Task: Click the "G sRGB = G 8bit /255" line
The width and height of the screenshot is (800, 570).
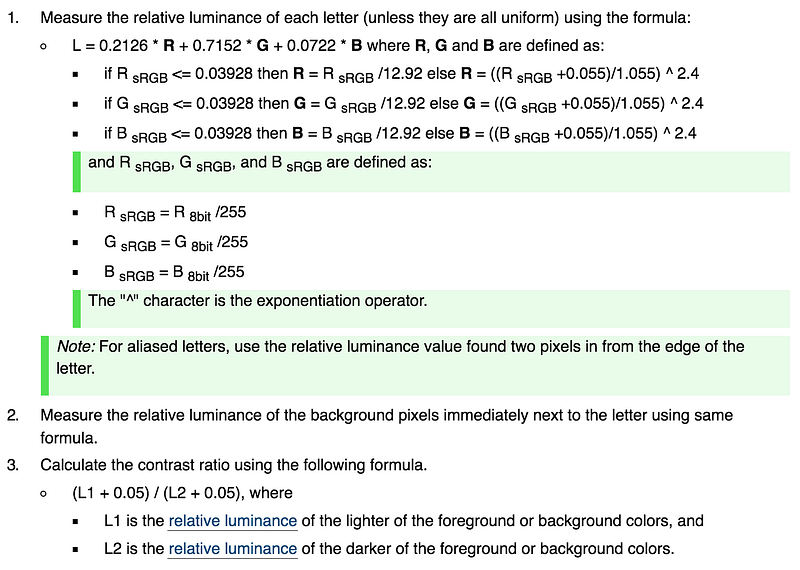Action: point(176,242)
